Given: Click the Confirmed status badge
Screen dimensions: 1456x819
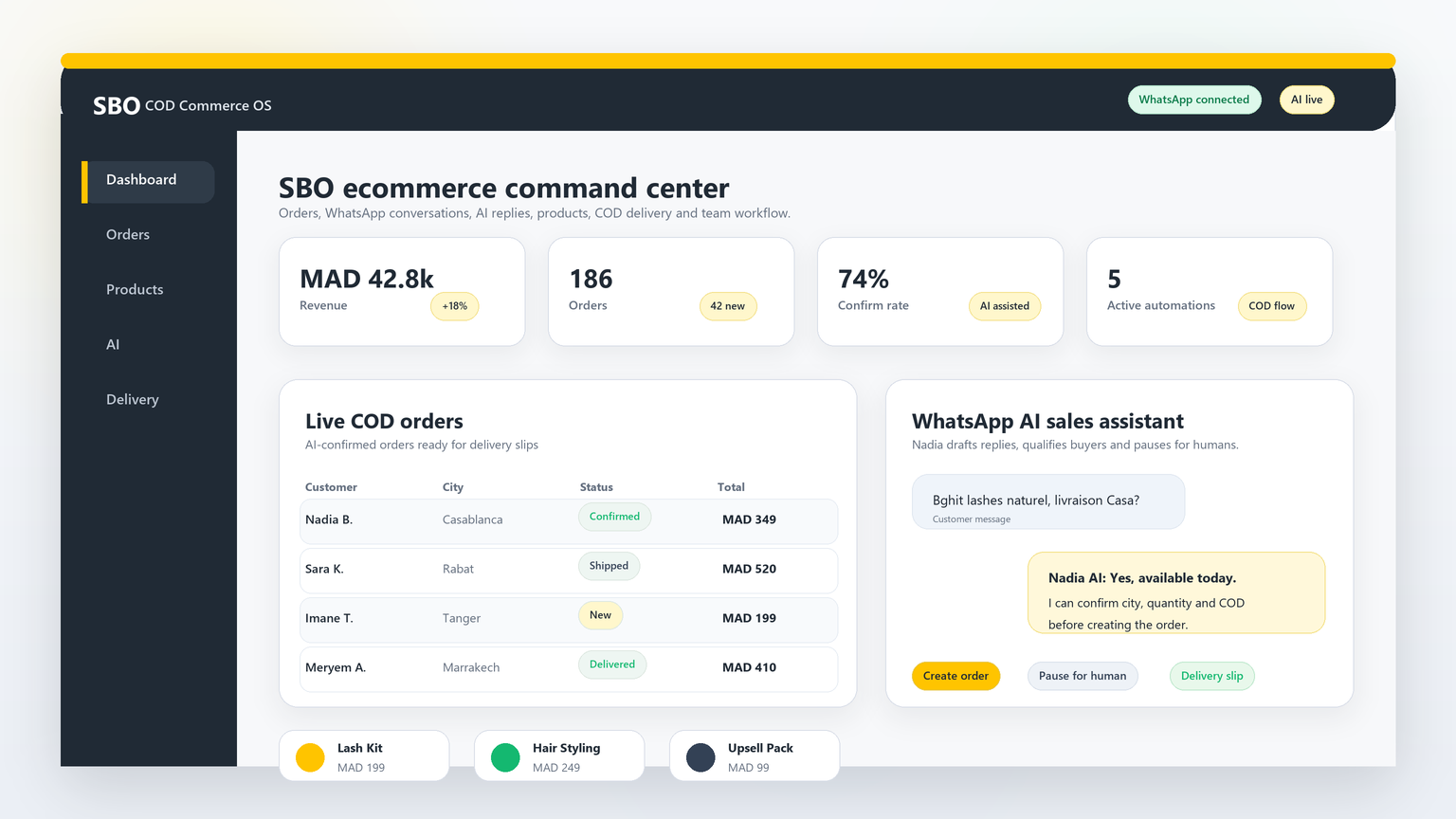Looking at the screenshot, I should click(614, 517).
